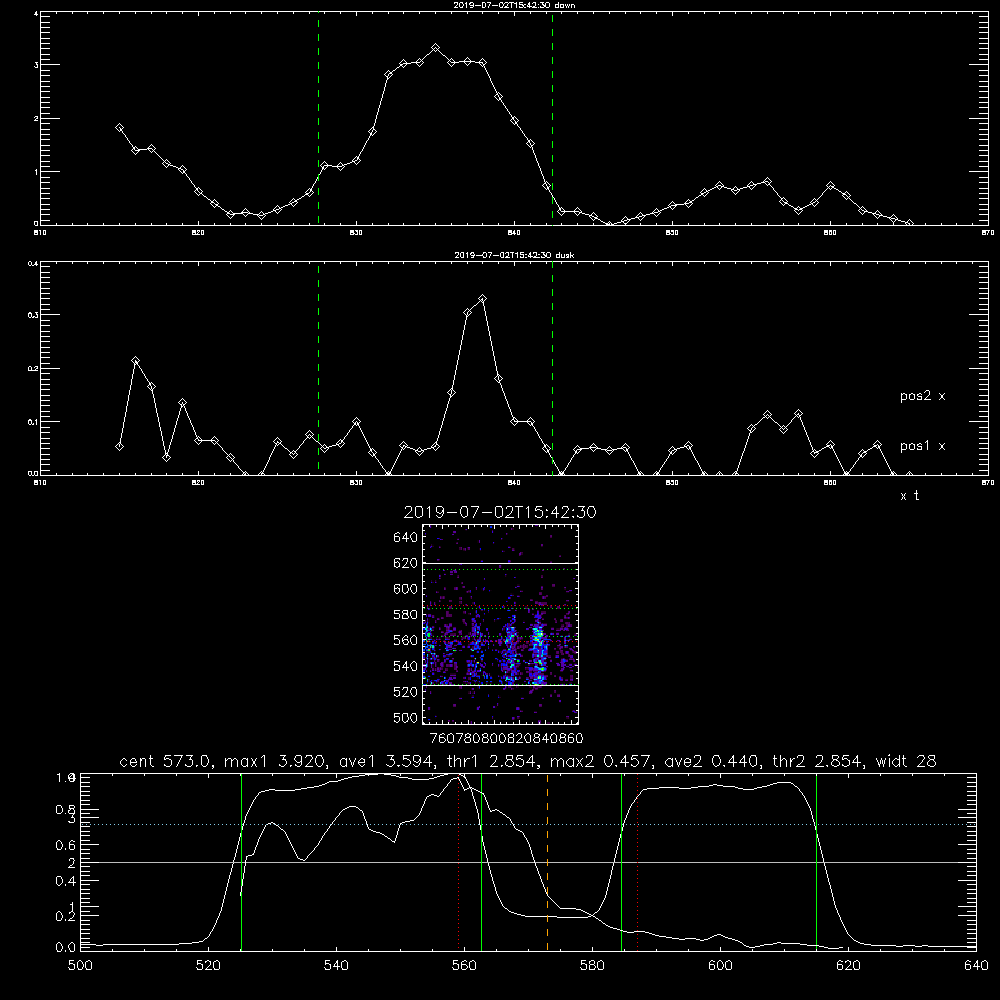Click the "600" y-axis label beside the spectrogram
Image resolution: width=1000 pixels, height=1000 pixels.
click(406, 589)
